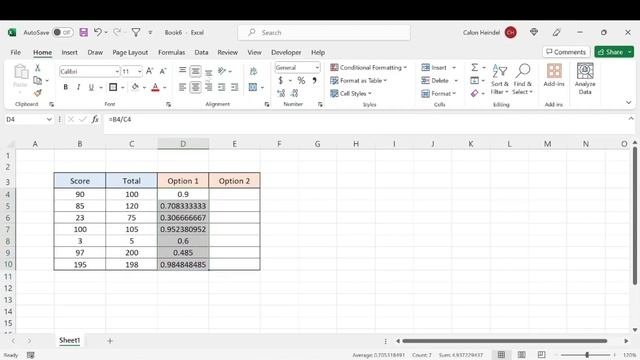Expand Sort & Filter menu

tap(499, 79)
